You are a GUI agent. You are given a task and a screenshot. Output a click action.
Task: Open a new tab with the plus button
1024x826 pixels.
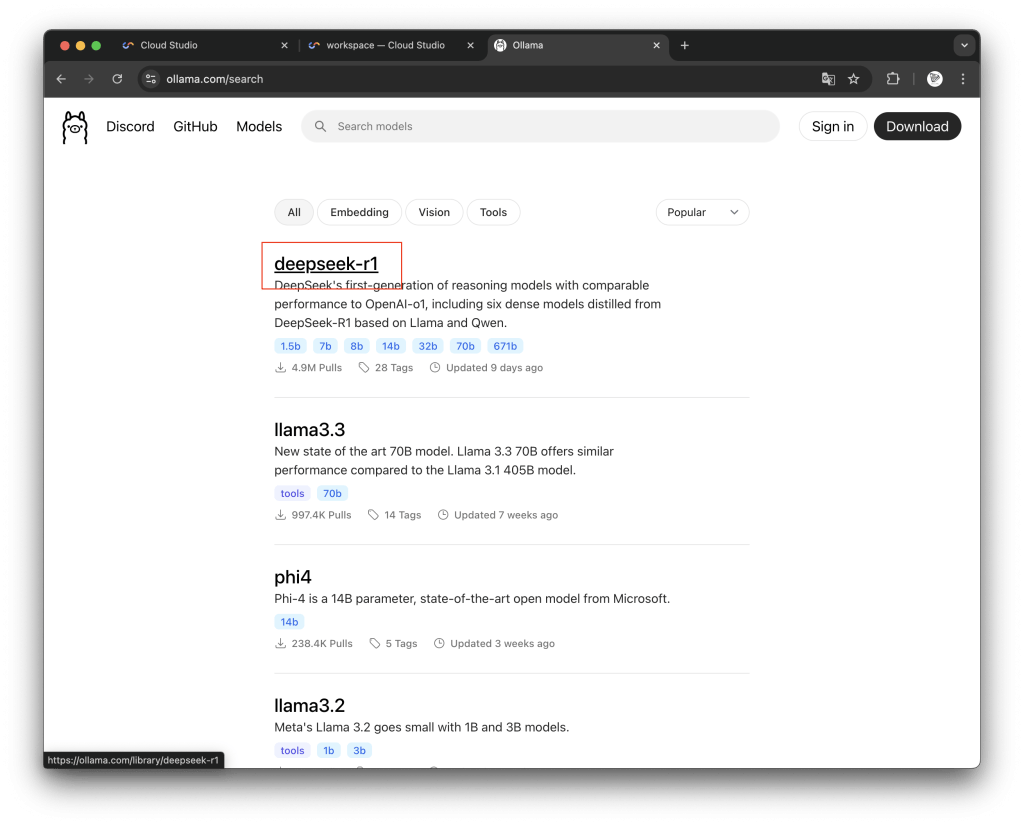(684, 45)
